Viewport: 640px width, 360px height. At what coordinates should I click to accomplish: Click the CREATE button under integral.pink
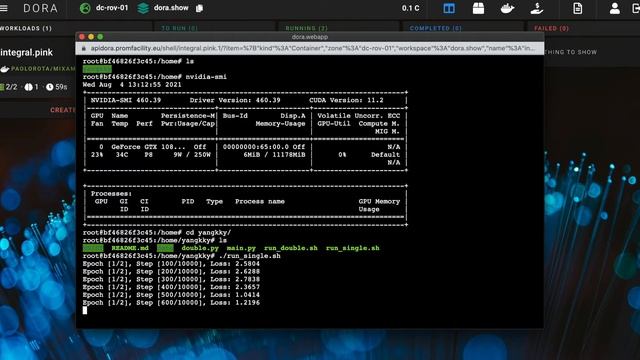point(62,110)
